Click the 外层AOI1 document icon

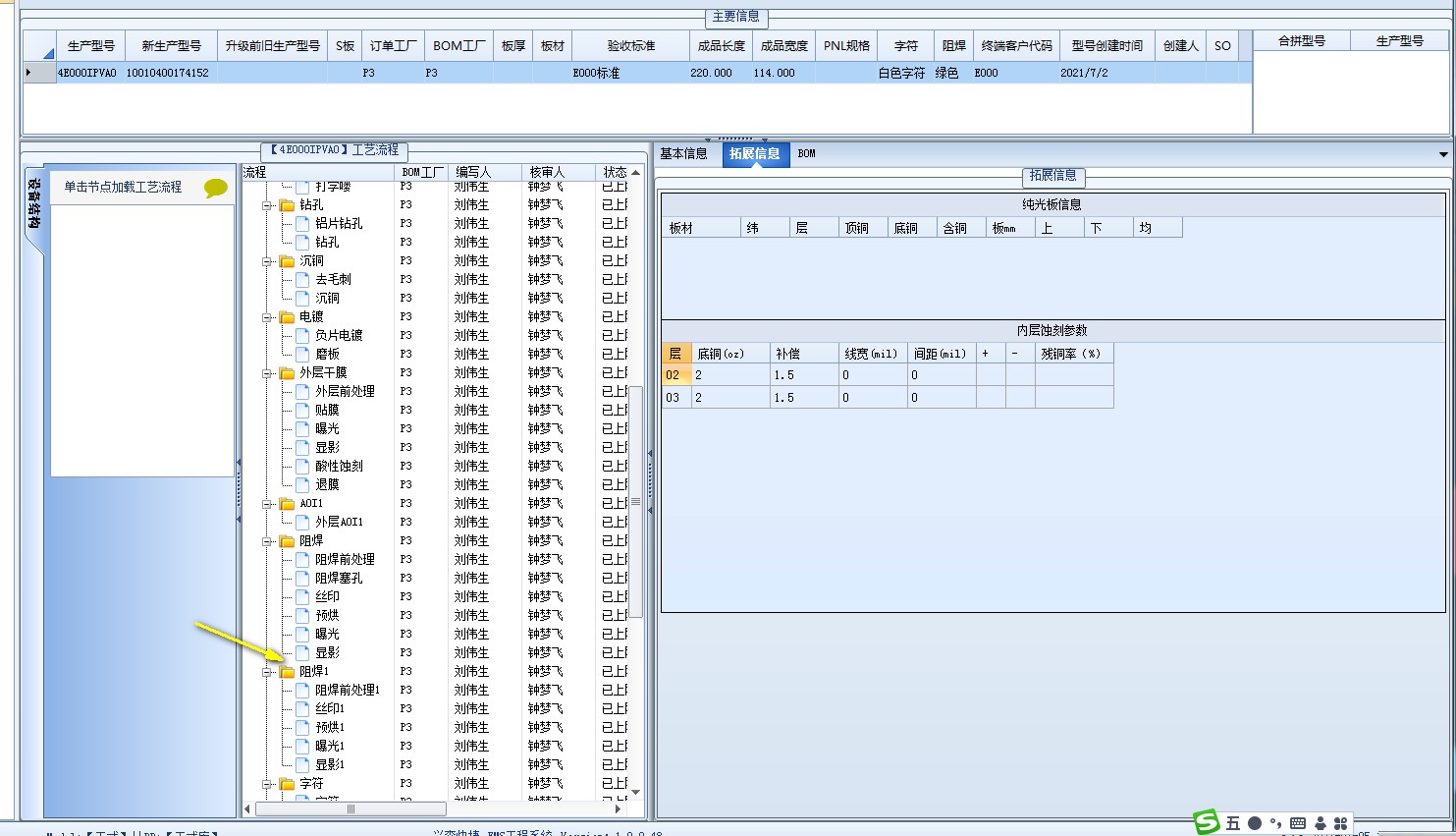pos(303,523)
